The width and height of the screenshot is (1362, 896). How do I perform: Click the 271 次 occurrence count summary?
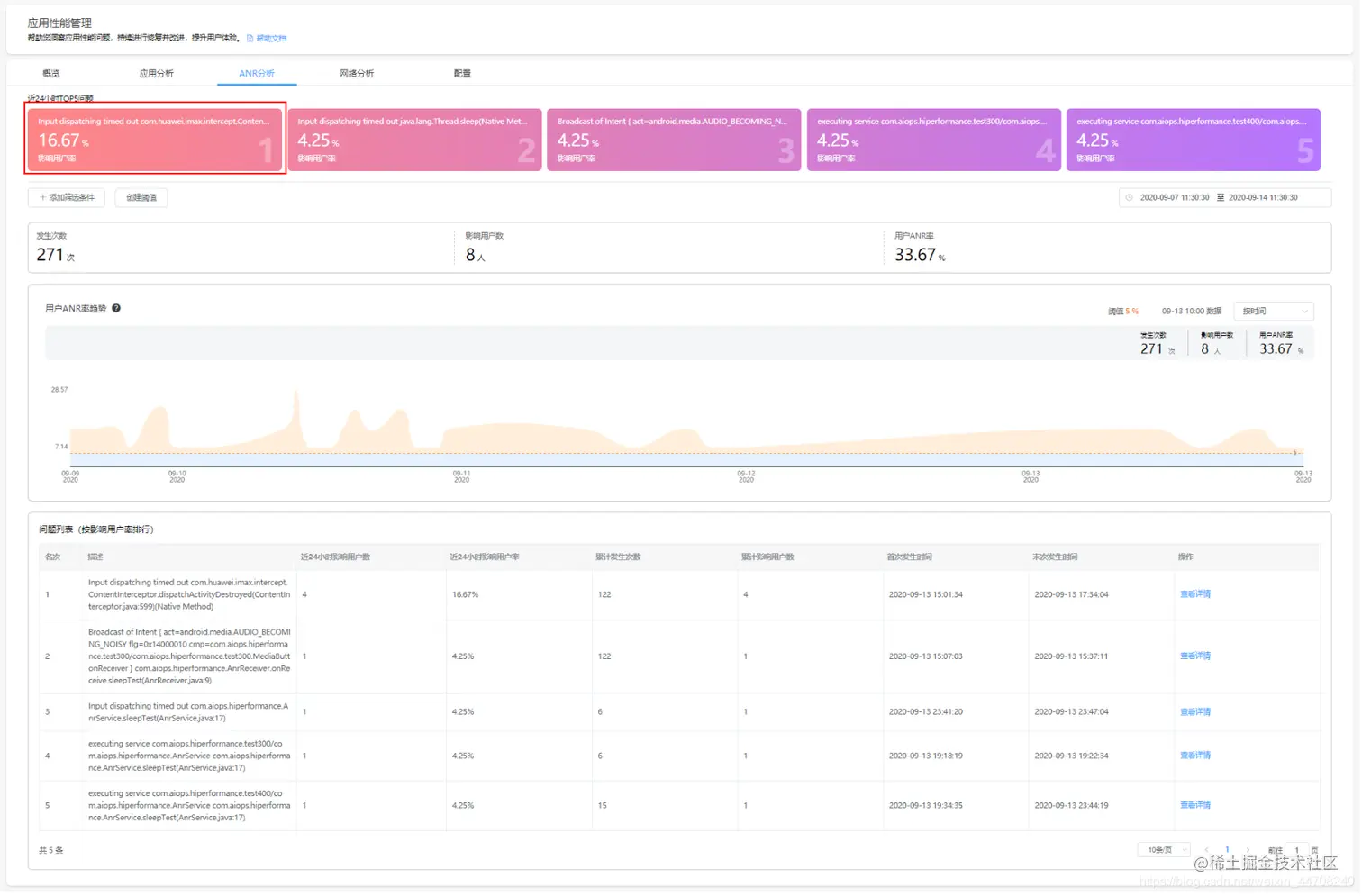[56, 255]
